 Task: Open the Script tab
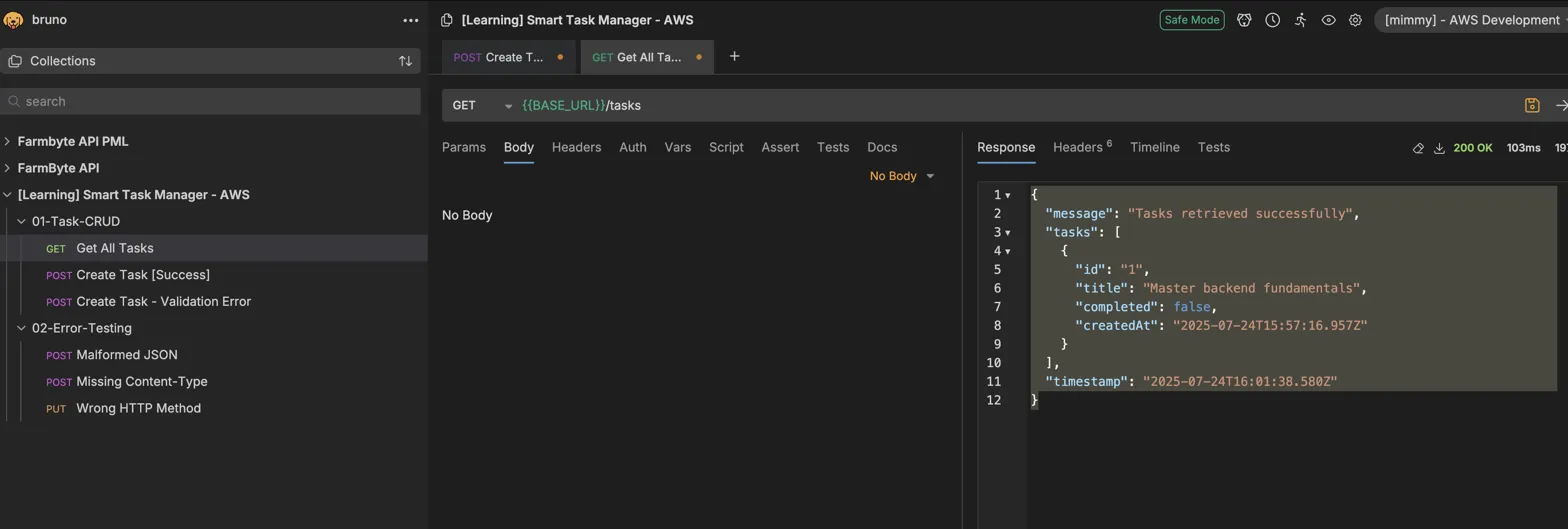tap(726, 147)
